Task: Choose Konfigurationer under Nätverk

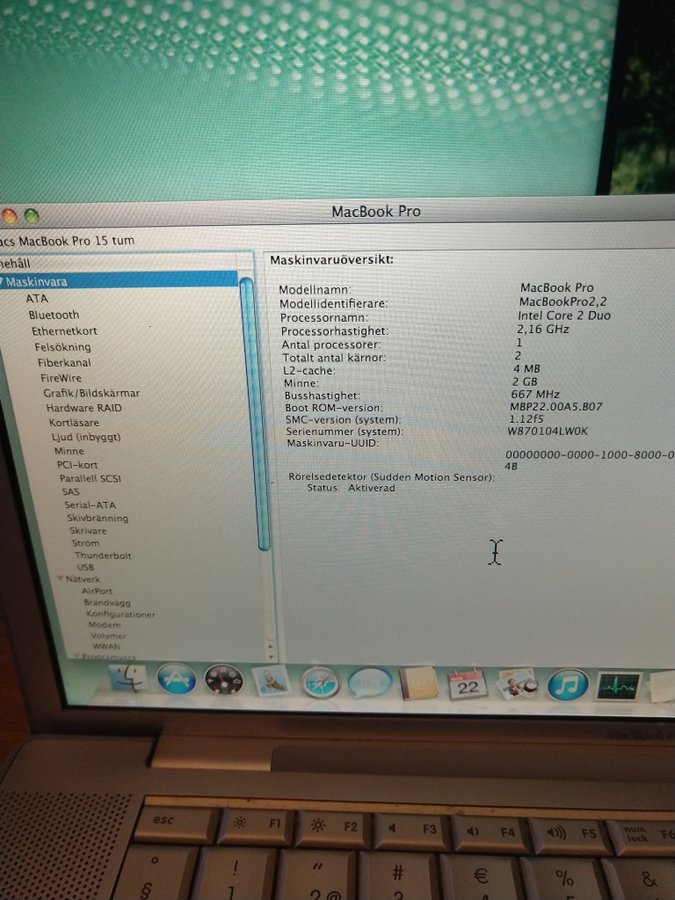Action: click(121, 614)
